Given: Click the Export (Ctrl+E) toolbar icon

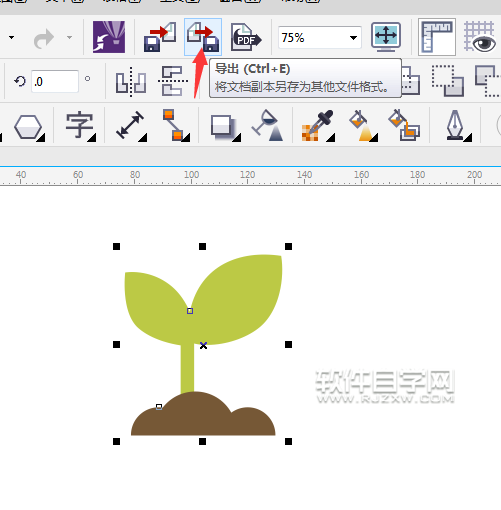Looking at the screenshot, I should point(203,37).
